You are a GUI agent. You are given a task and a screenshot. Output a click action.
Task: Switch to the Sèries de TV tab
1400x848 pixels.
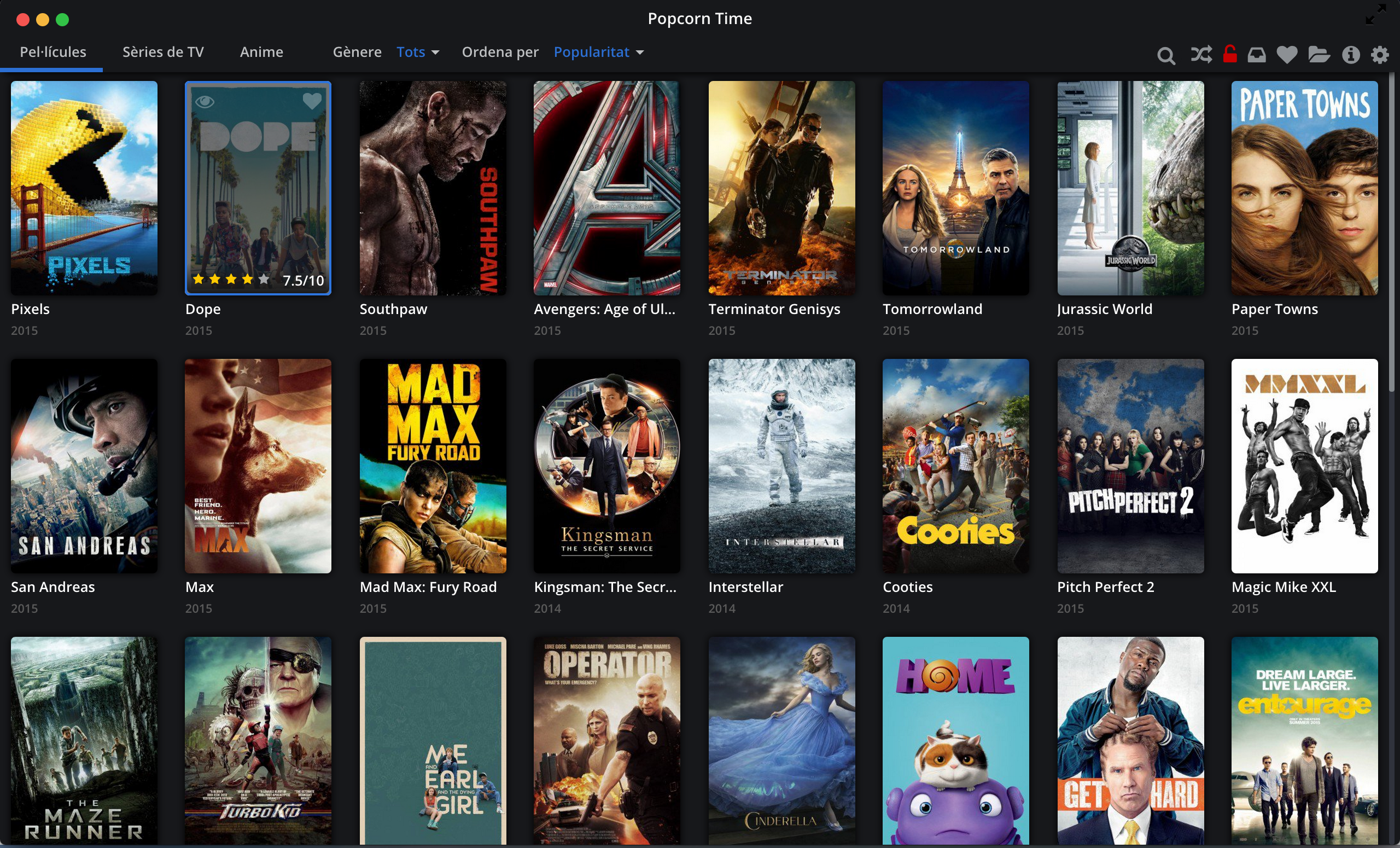pyautogui.click(x=163, y=52)
